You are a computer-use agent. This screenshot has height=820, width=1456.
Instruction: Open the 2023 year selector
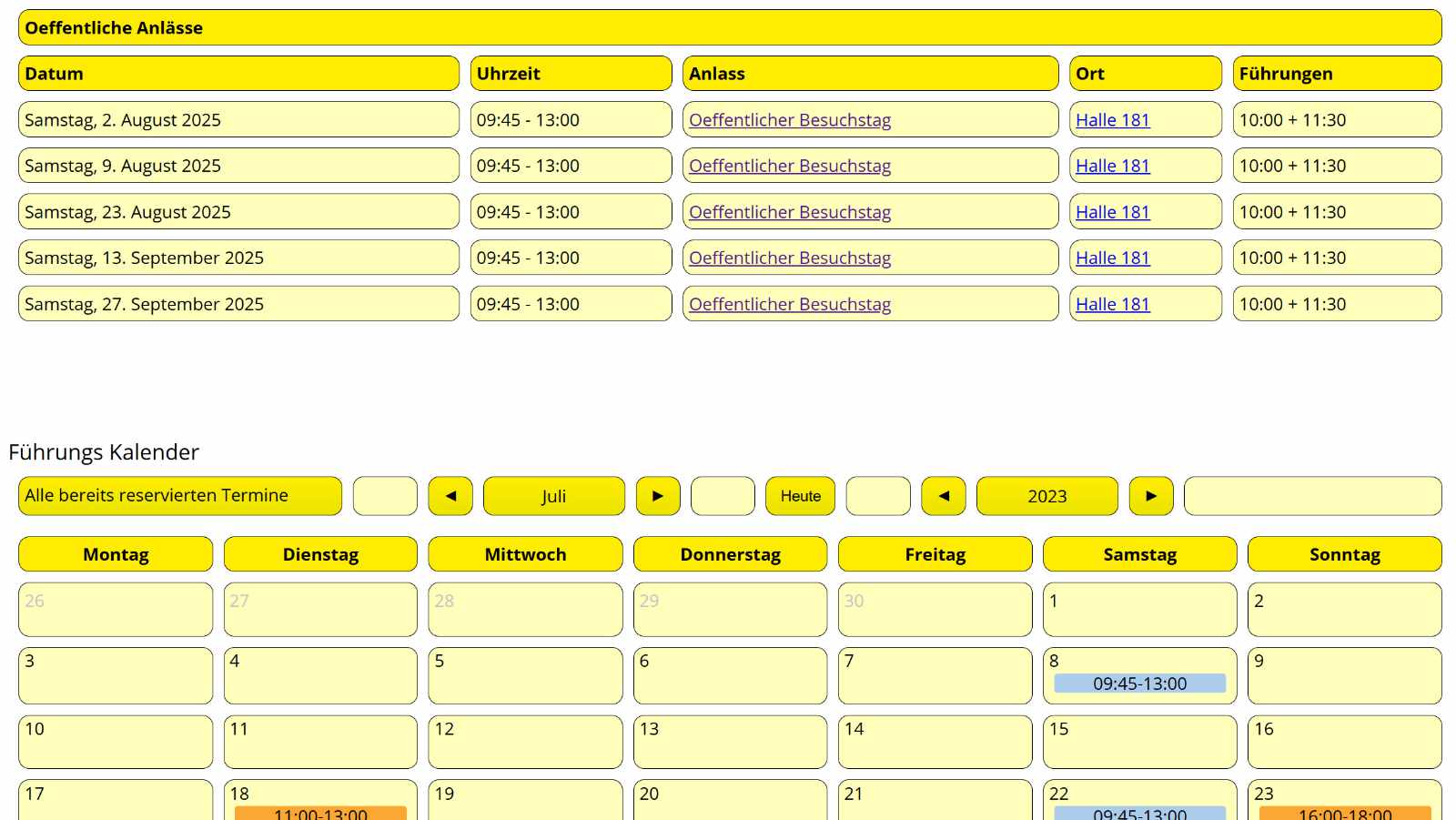tap(1046, 496)
